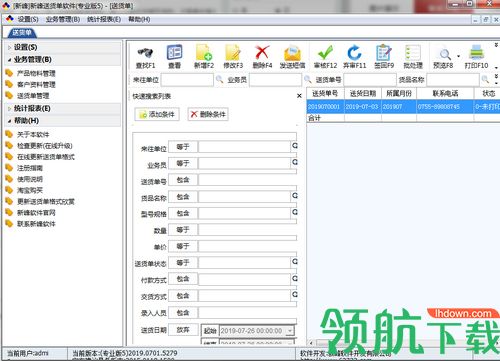The height and width of the screenshot is (361, 500).
Task: Change the 等于 operator for 数量
Action: pyautogui.click(x=183, y=230)
